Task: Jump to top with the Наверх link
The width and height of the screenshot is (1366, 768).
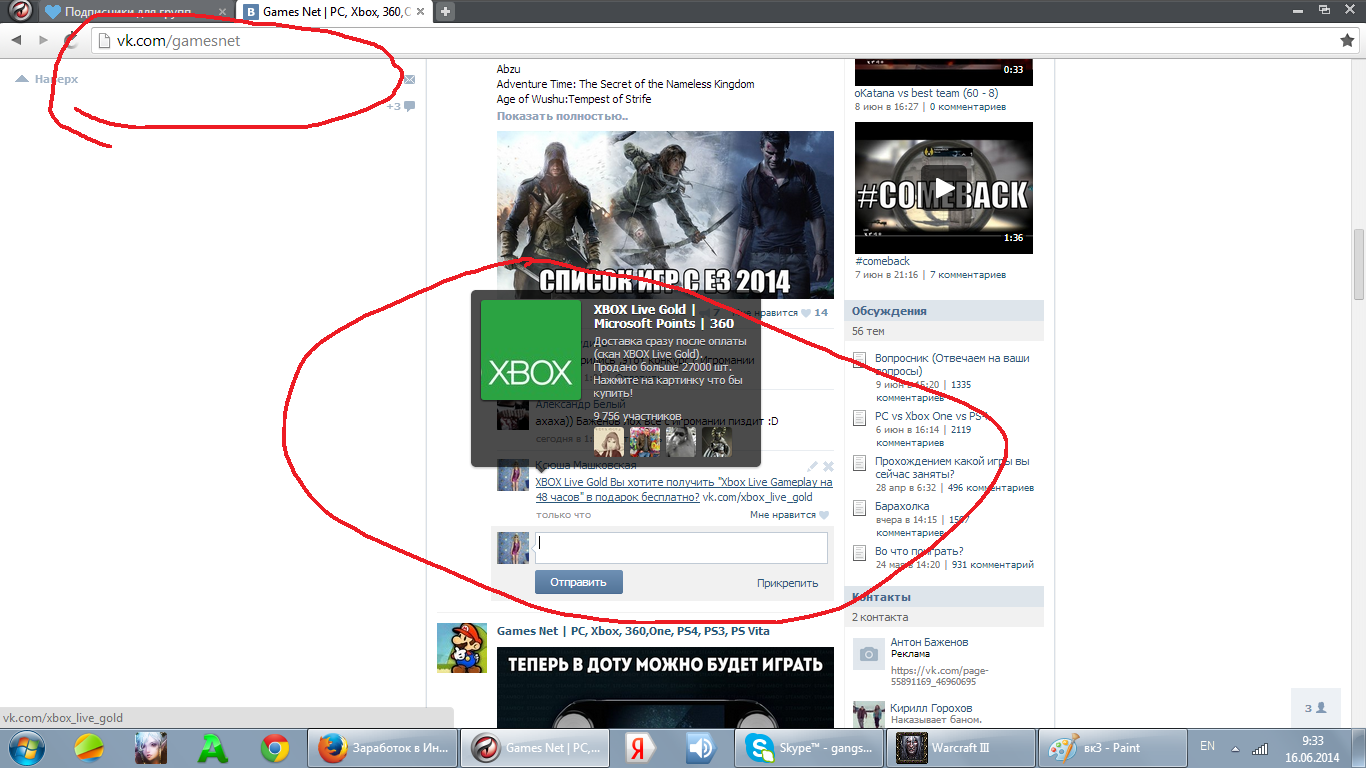Action: tap(47, 79)
